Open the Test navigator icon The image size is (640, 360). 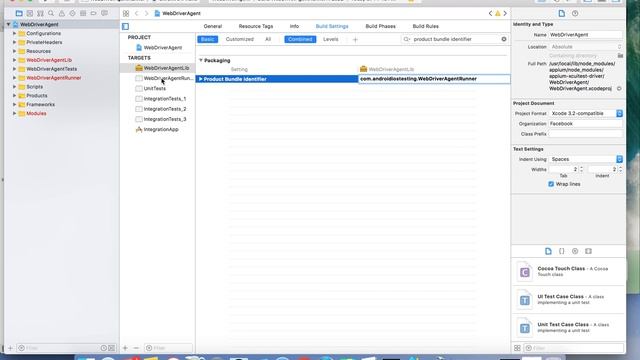click(x=72, y=13)
